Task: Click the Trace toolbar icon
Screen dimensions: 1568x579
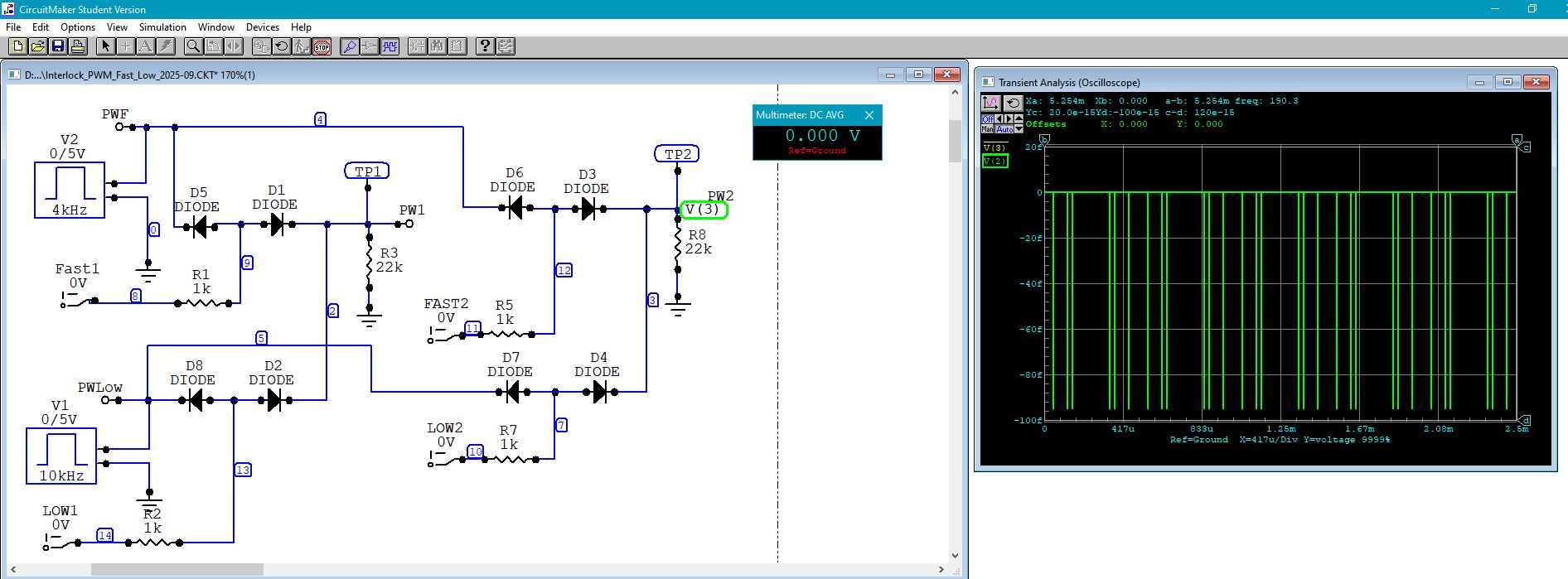Action: (x=370, y=46)
